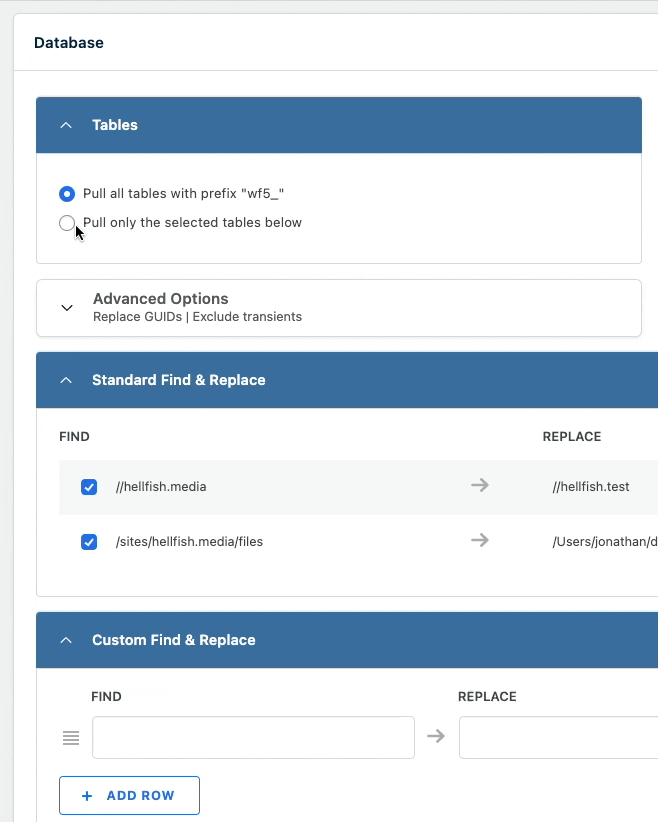Viewport: 658px width, 822px height.
Task: Collapse the Tables panel chevron
Action: pos(66,125)
